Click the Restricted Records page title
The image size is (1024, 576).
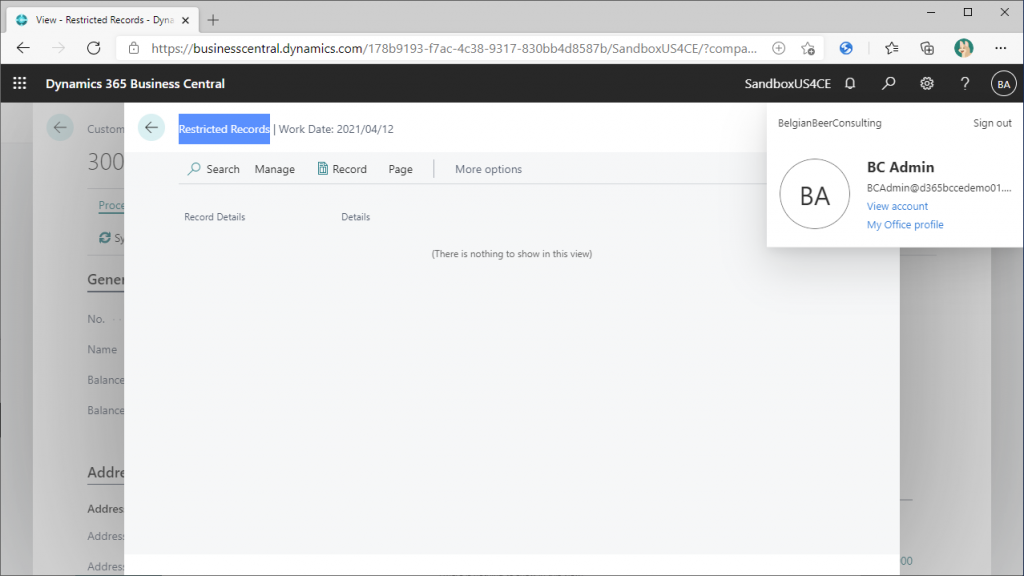pos(224,129)
